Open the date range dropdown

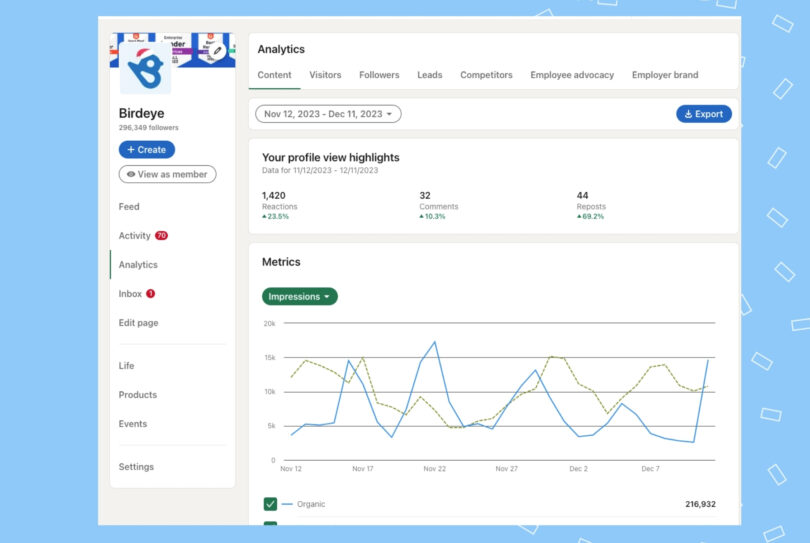tap(328, 114)
